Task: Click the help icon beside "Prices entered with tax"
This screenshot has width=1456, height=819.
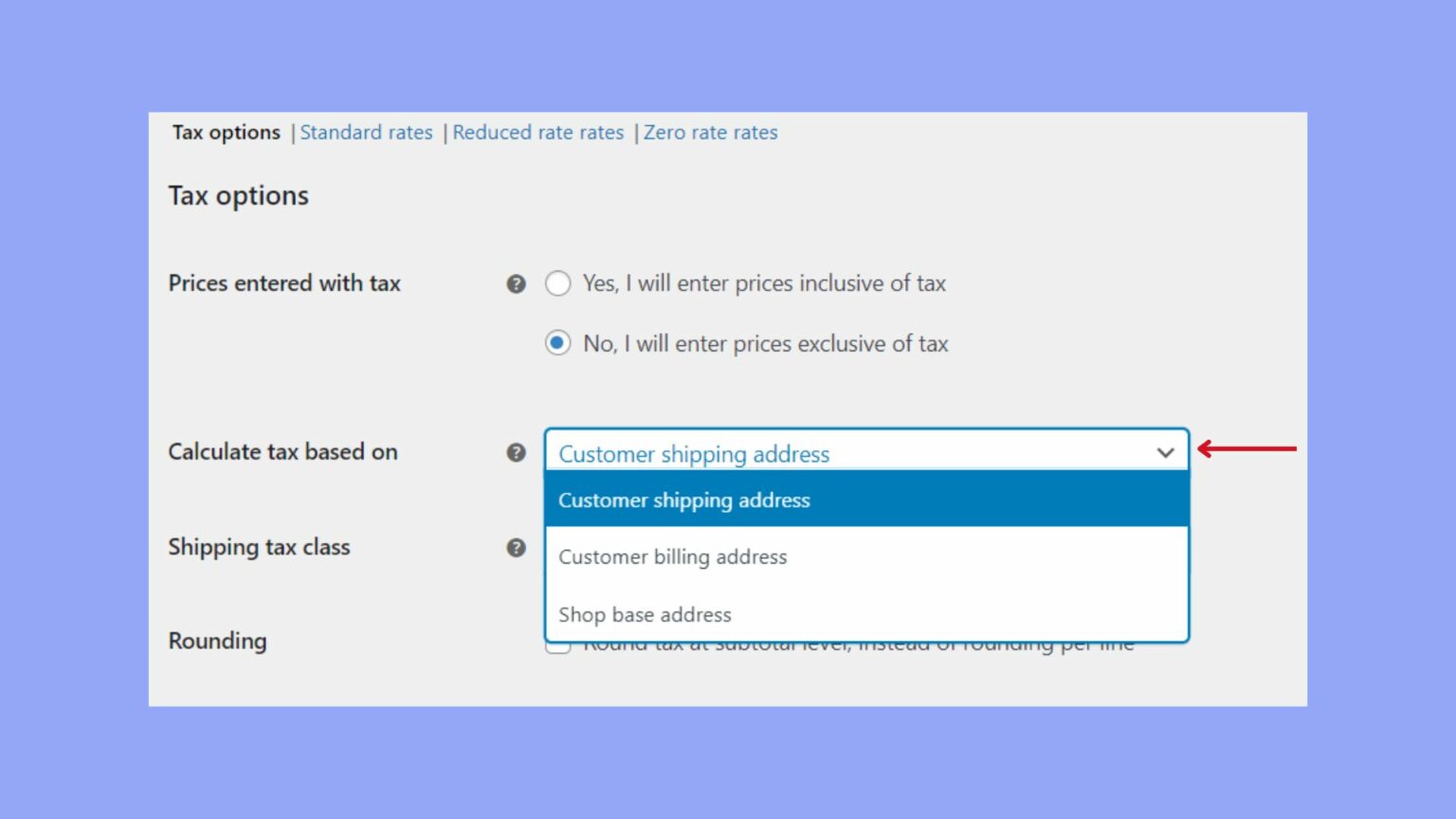Action: coord(517,283)
